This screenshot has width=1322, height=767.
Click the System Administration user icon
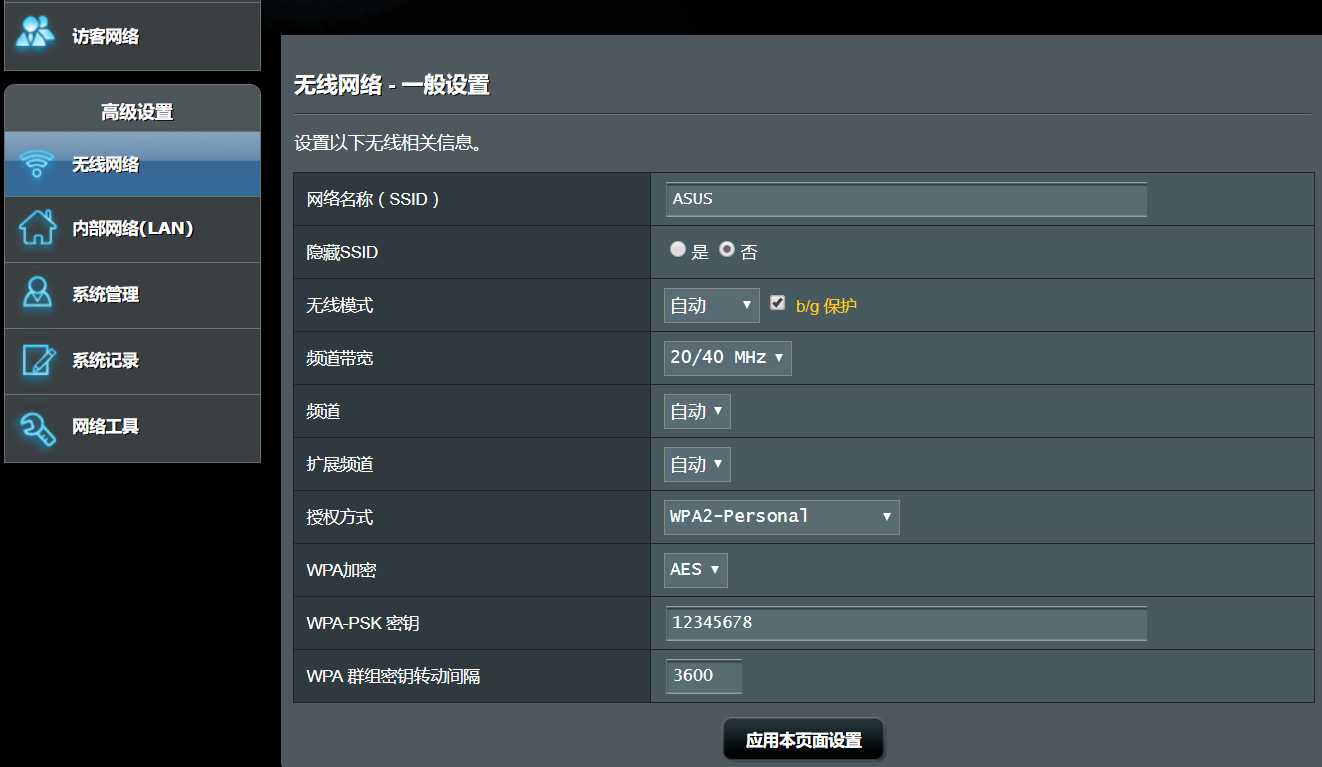(37, 294)
